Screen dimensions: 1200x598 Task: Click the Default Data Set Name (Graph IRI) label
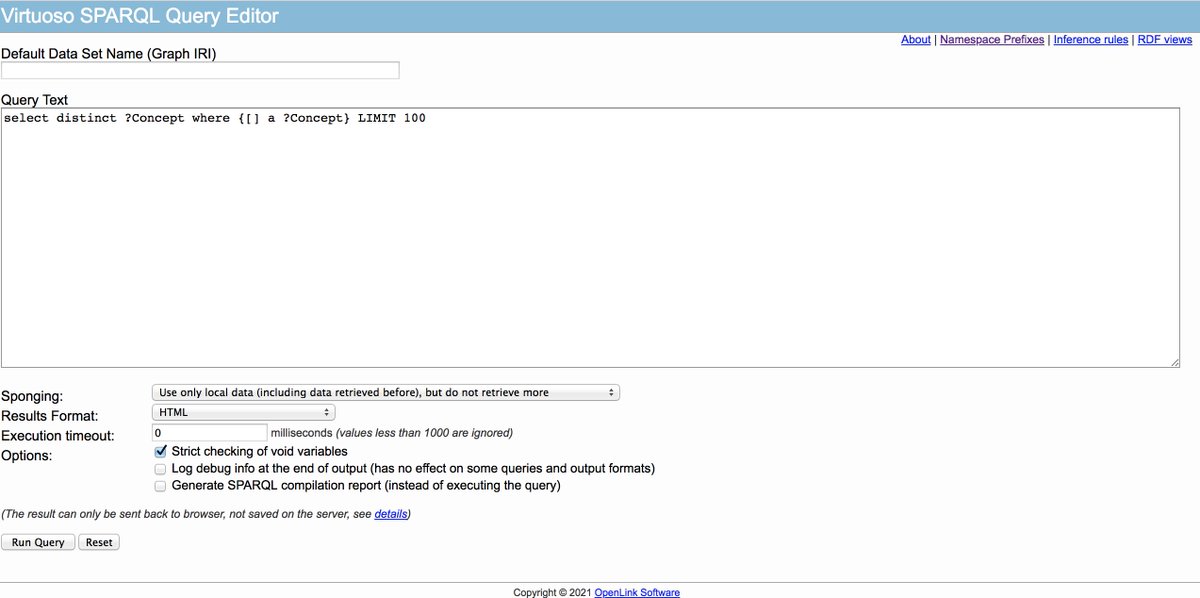(x=108, y=53)
